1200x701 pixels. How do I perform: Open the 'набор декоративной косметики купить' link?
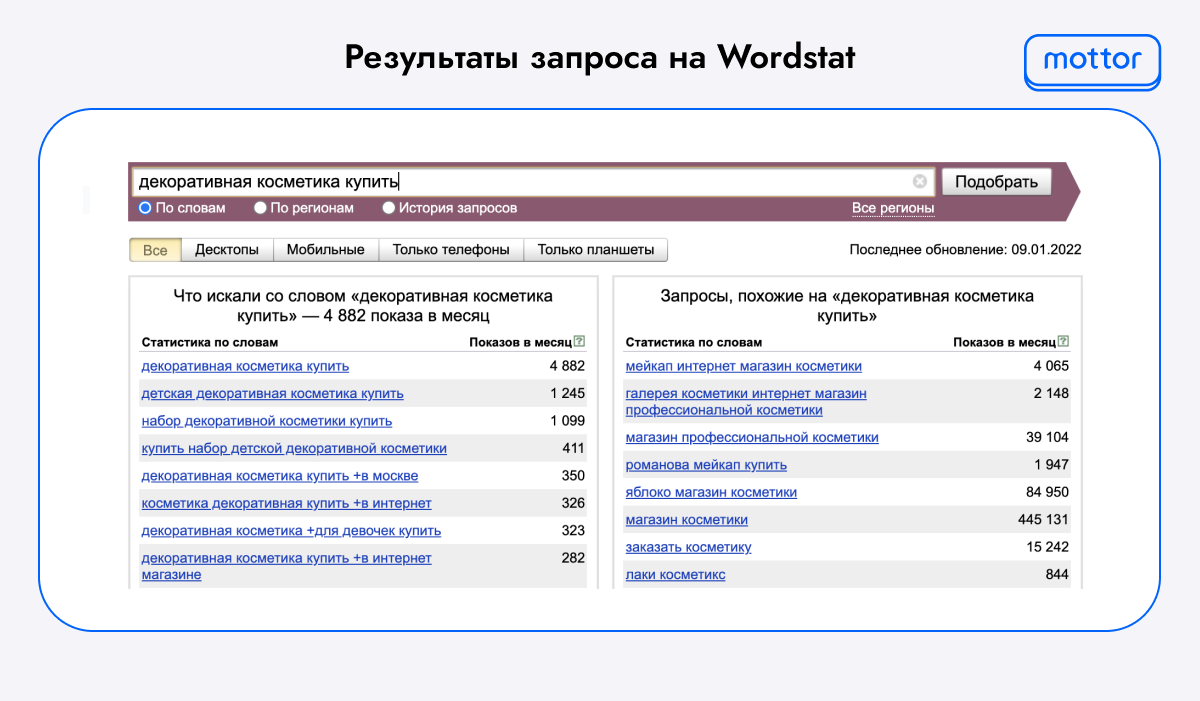point(267,421)
